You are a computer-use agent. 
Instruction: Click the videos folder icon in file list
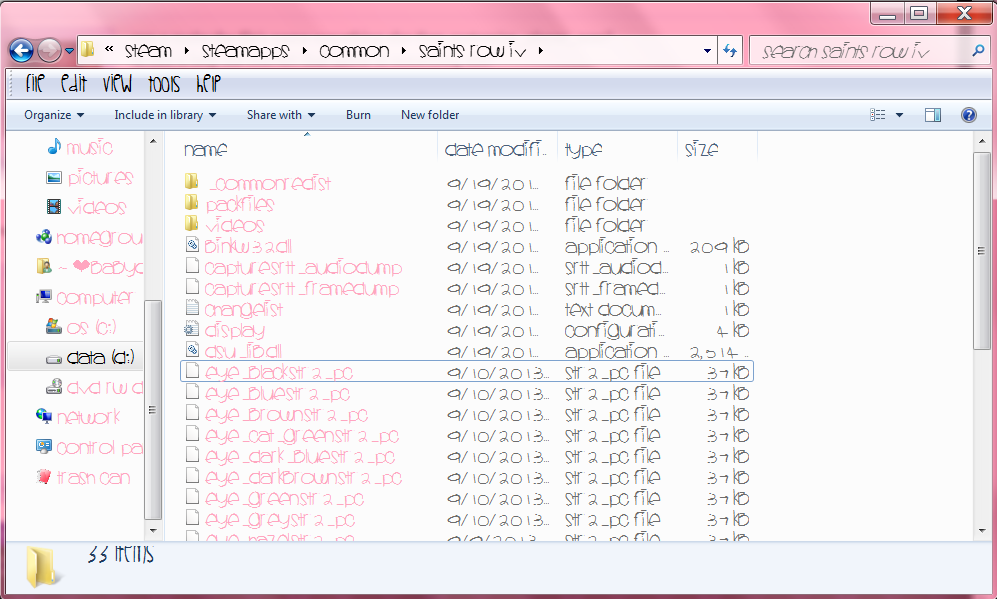[x=191, y=224]
